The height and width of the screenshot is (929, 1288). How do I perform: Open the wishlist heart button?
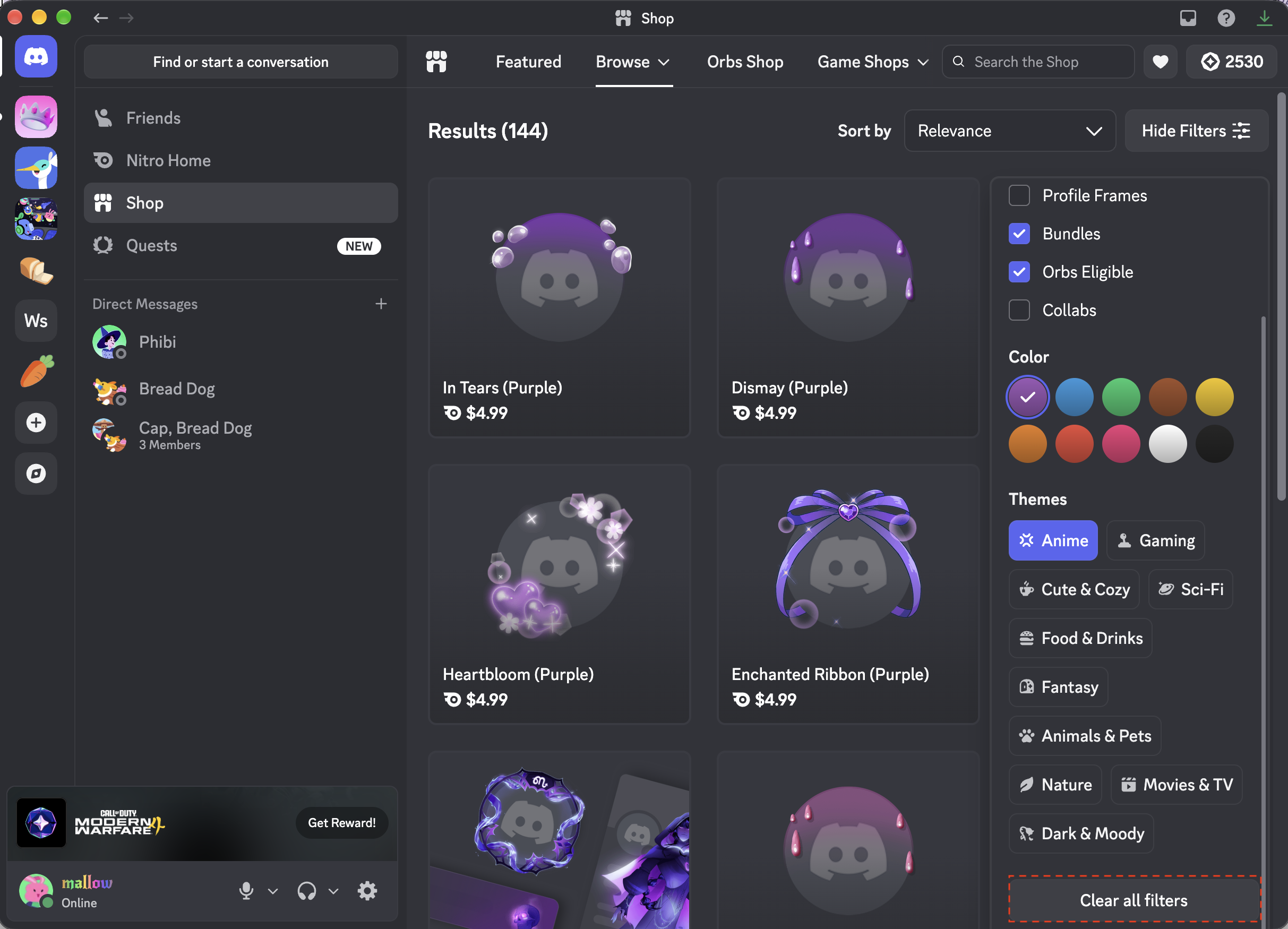(x=1160, y=62)
